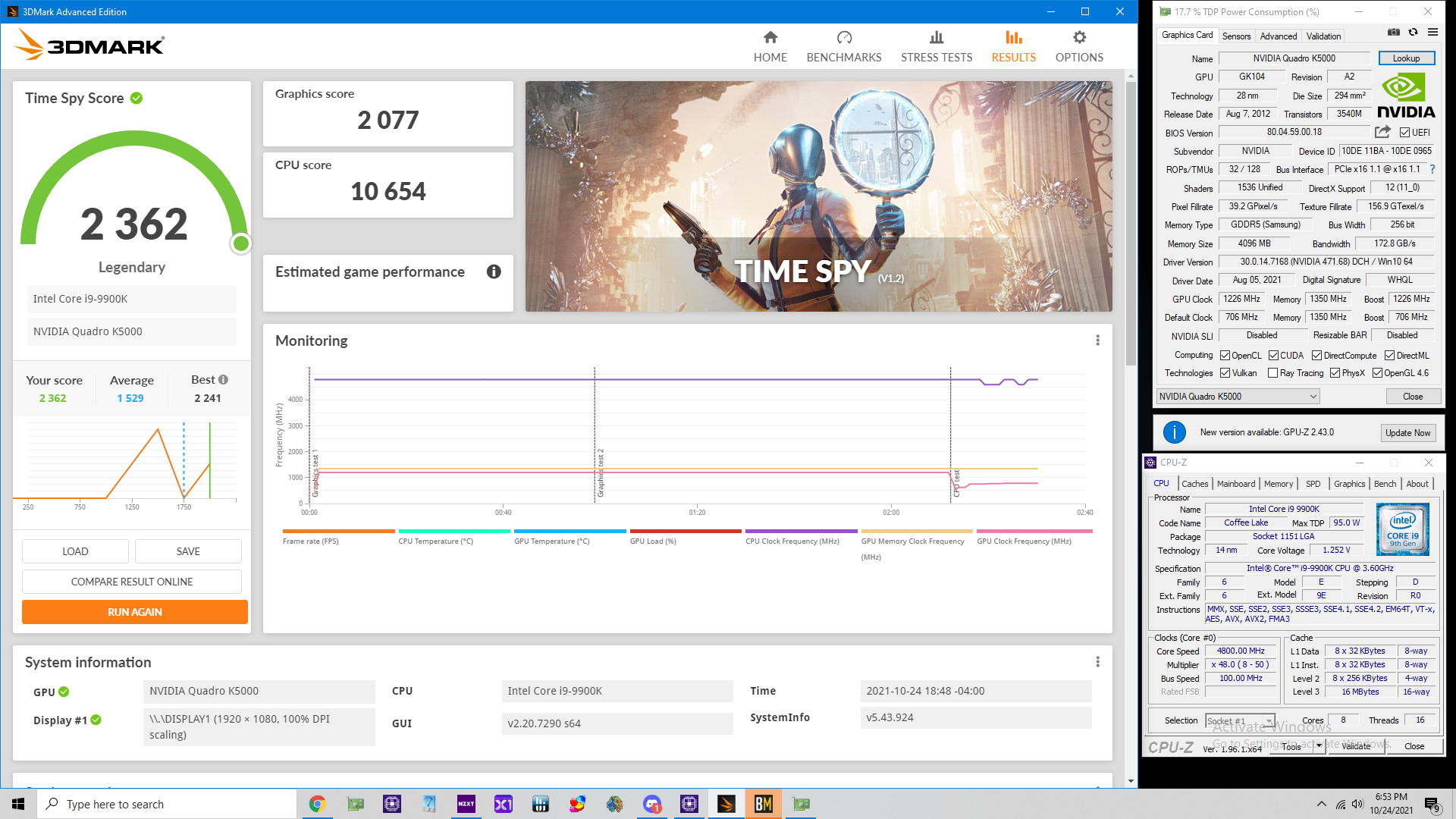Screen dimensions: 1456x819
Task: Click the GPU-Z refresh icon
Action: 1413,33
